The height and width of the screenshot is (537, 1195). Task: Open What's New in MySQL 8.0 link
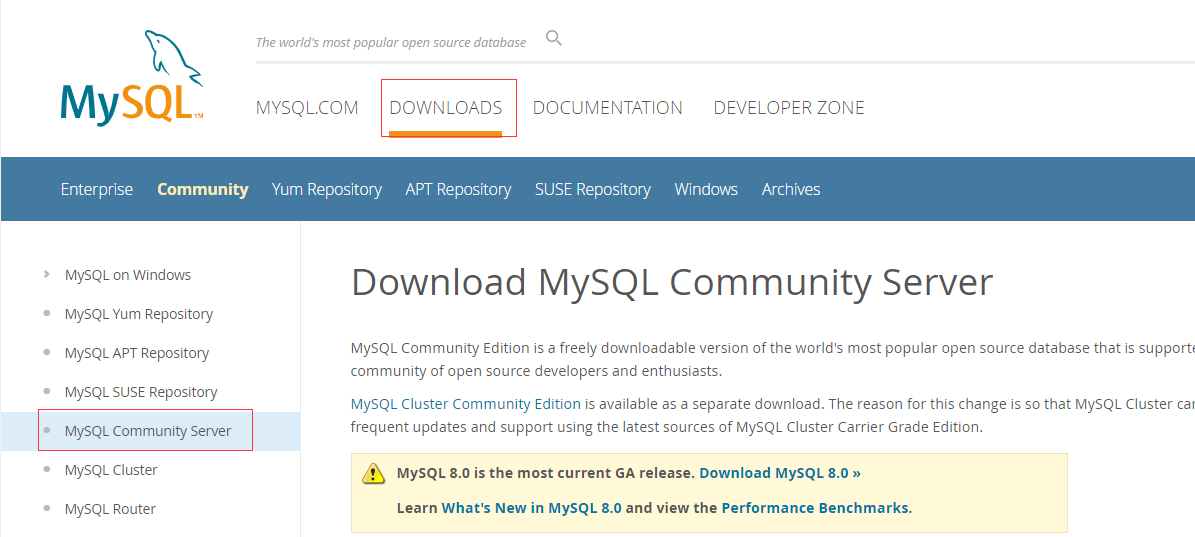coord(532,508)
